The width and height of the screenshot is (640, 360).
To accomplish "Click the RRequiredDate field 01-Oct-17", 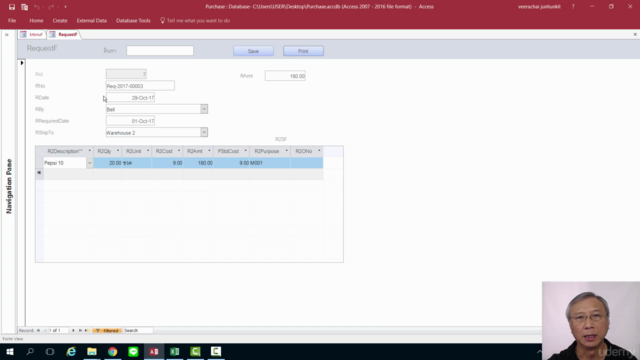I will coord(130,121).
